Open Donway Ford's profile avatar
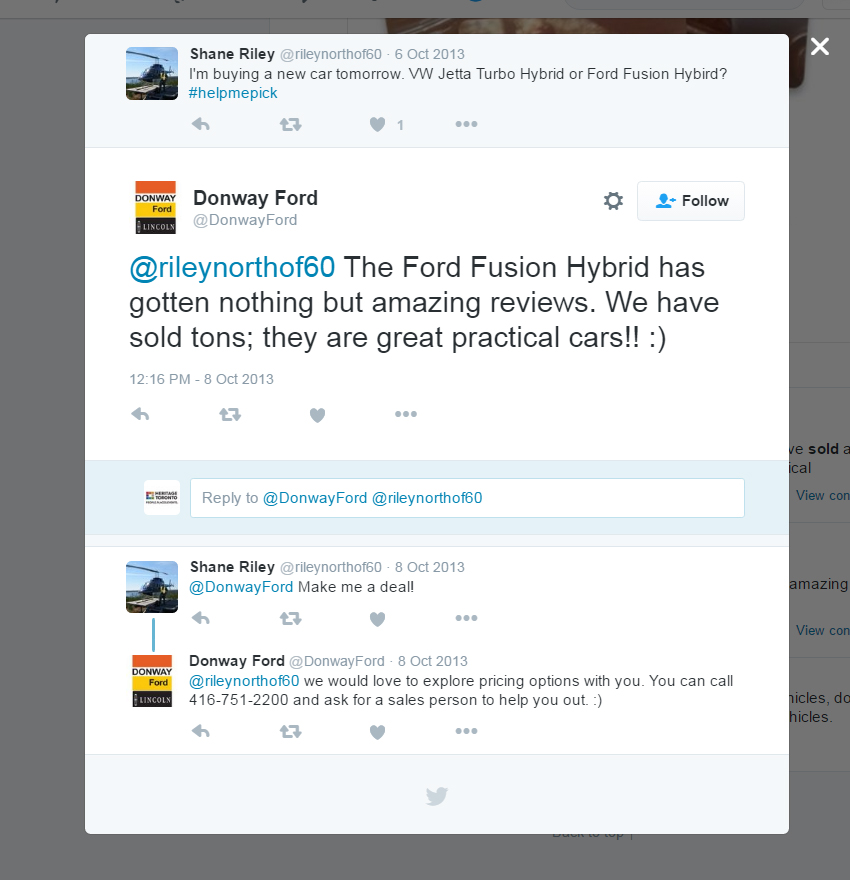The width and height of the screenshot is (850, 880). (155, 207)
